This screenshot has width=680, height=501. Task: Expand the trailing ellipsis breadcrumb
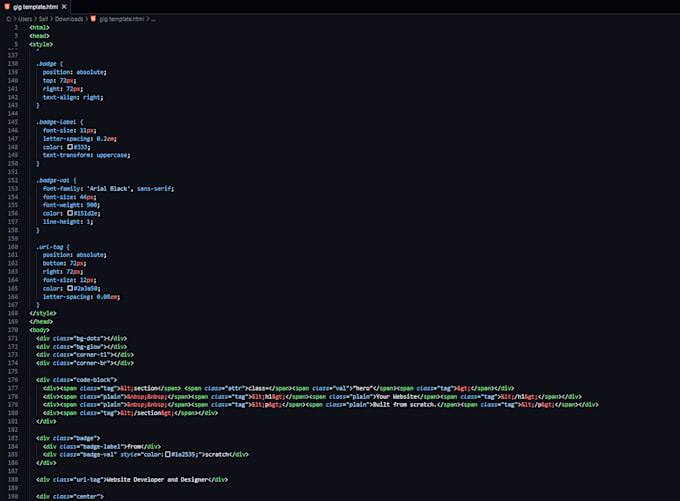(x=153, y=19)
